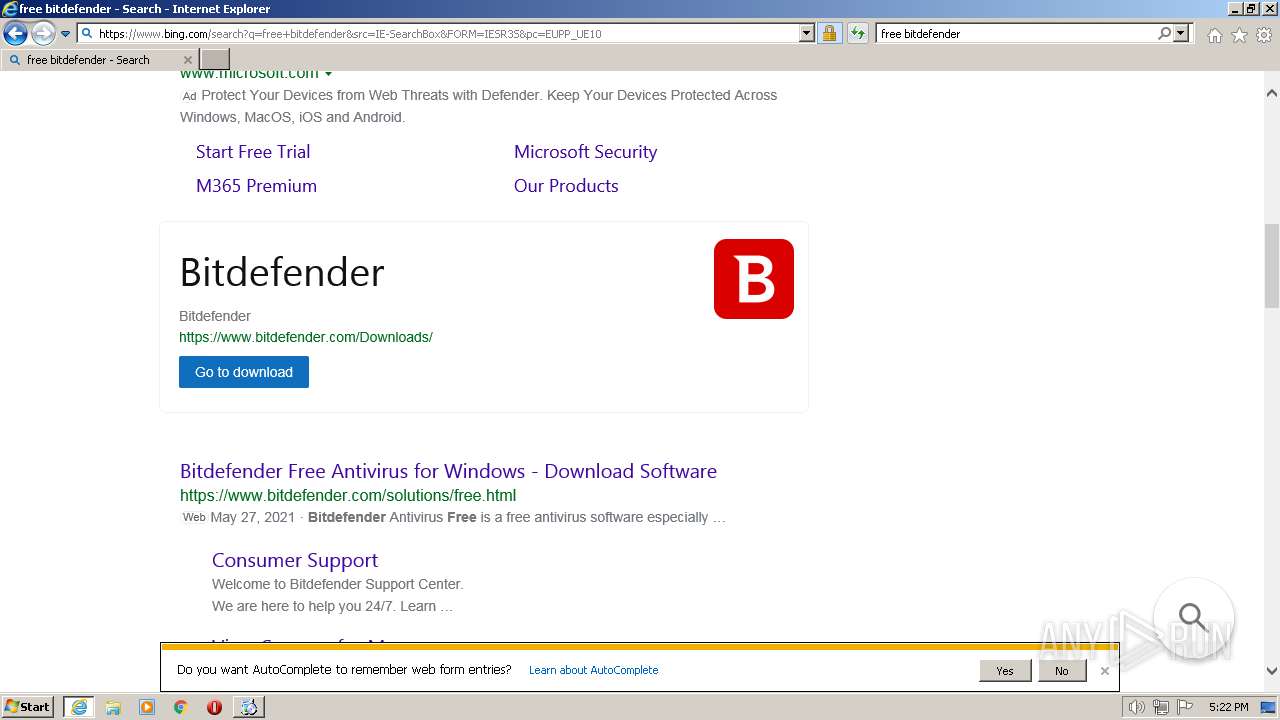Open the Windows Explorer folder taskbar icon

click(x=113, y=707)
